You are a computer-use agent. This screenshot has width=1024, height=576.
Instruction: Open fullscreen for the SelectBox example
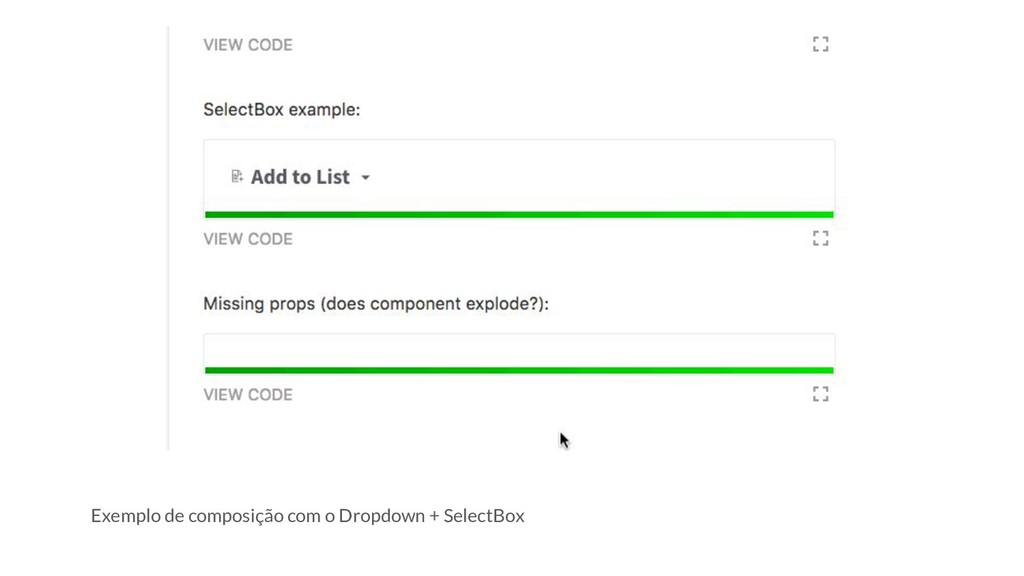tap(820, 238)
